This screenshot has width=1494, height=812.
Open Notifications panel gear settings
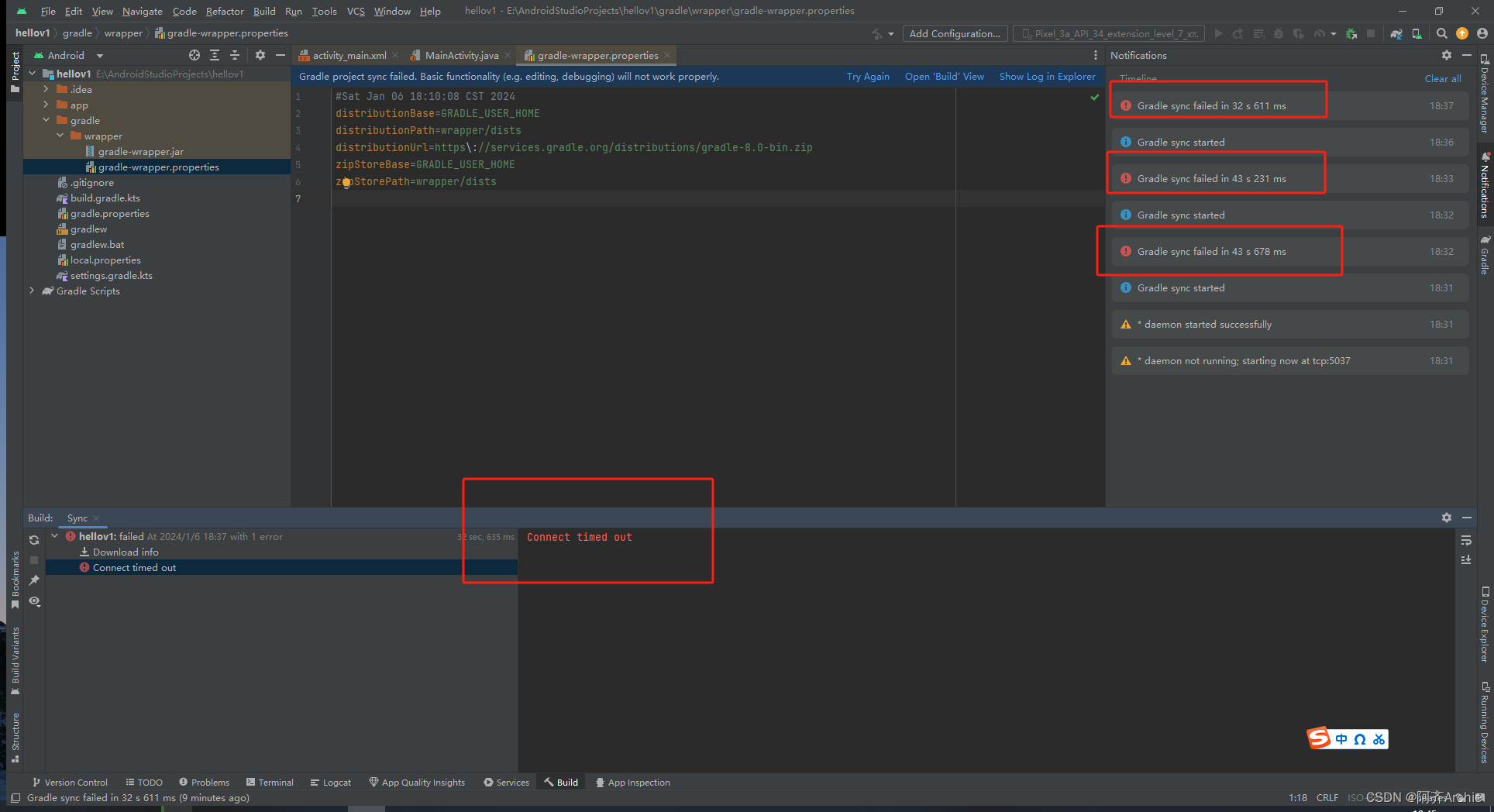click(1447, 55)
